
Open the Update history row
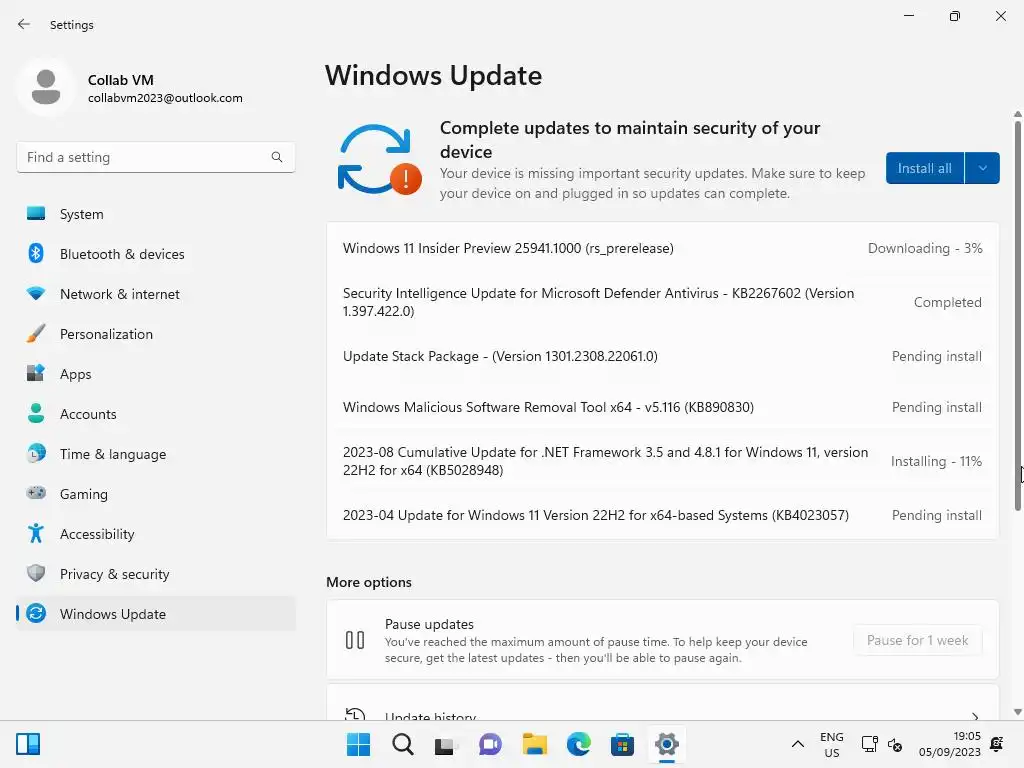coord(662,704)
